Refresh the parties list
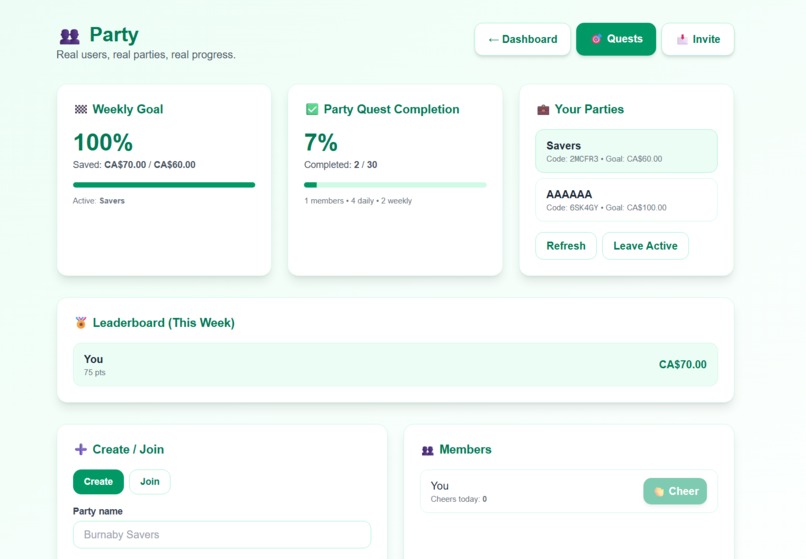Screen dimensions: 806x559 [x=566, y=246]
